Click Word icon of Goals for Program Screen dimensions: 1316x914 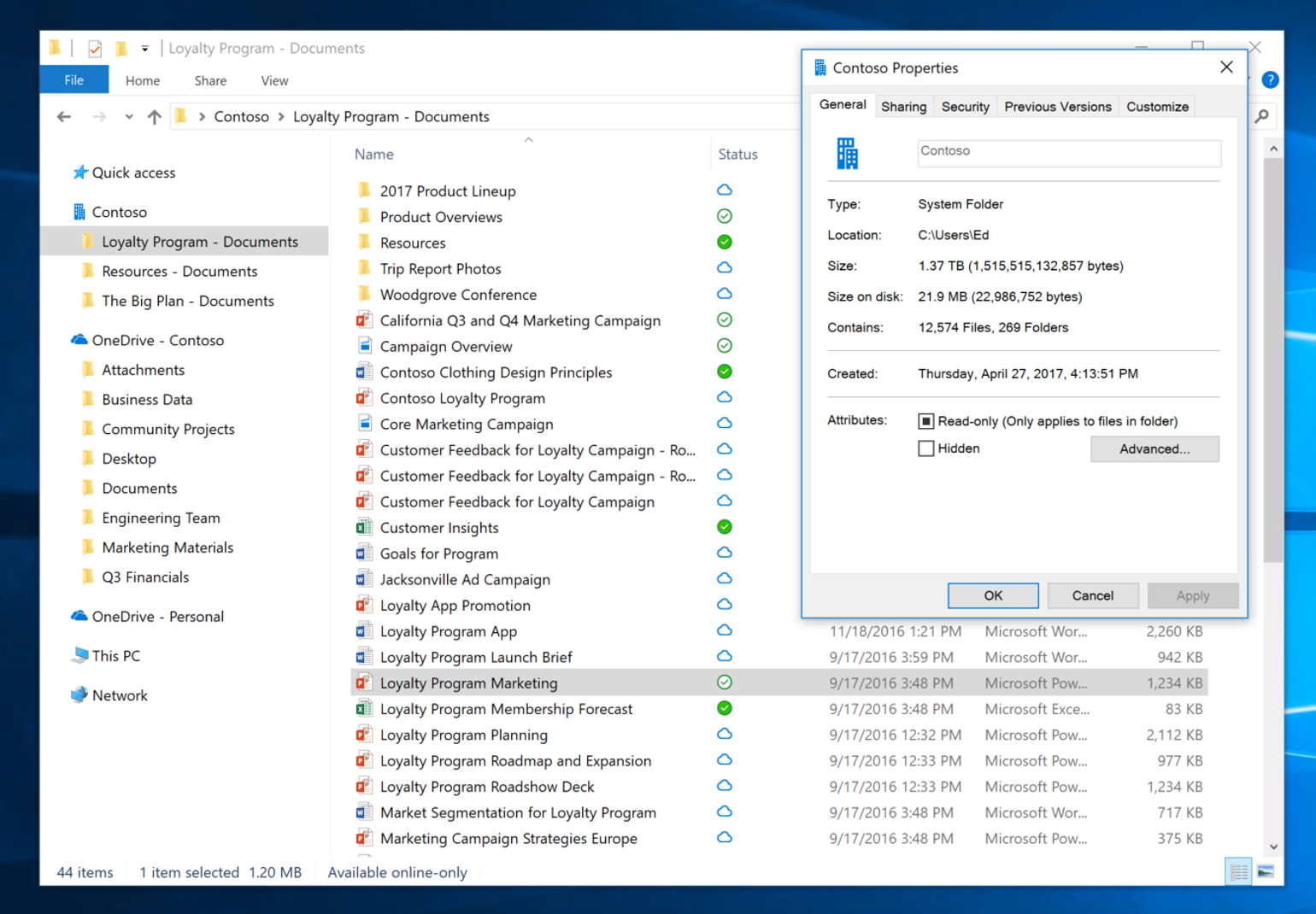point(364,553)
